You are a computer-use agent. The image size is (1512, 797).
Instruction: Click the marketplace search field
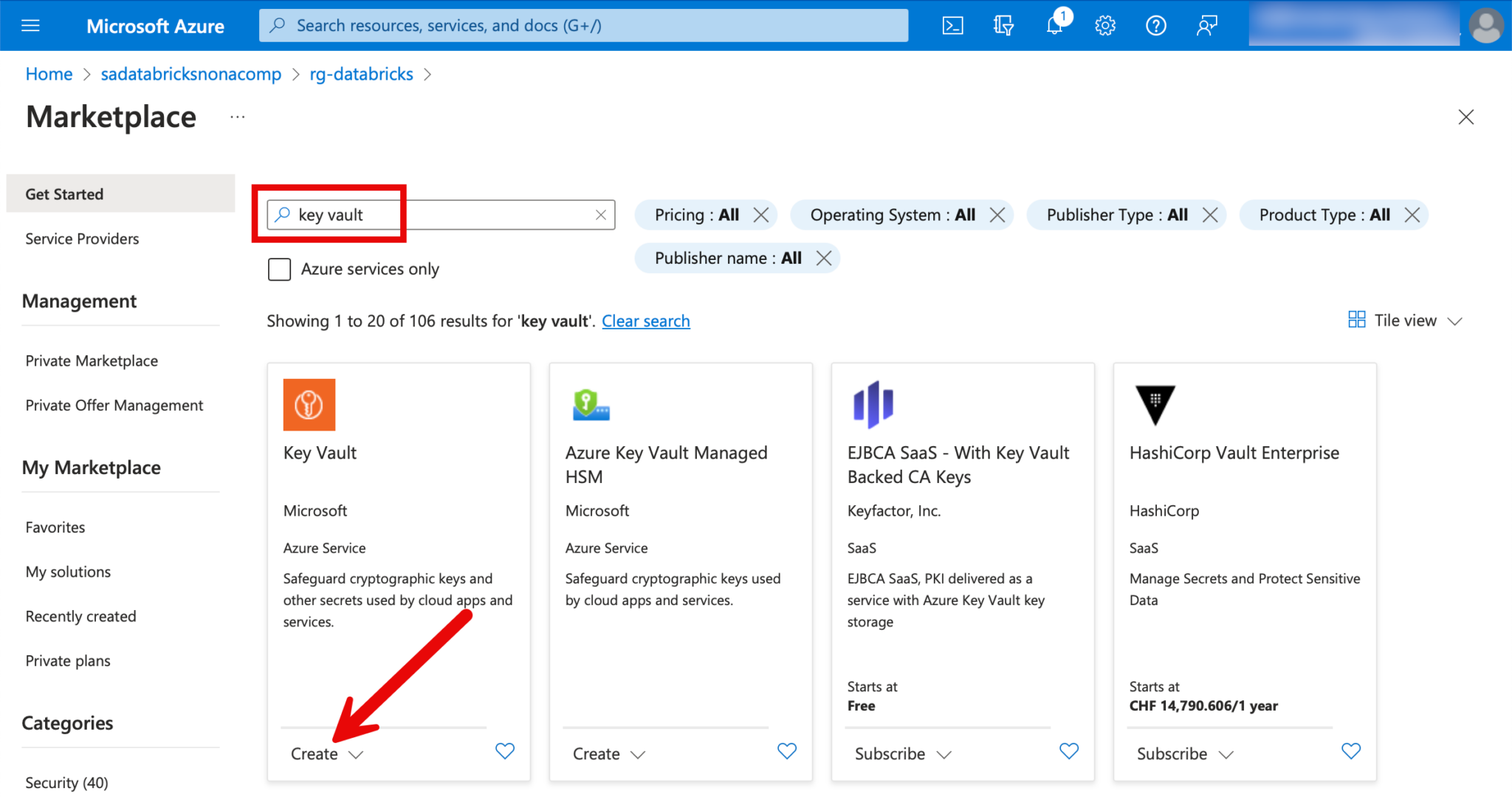click(x=443, y=215)
